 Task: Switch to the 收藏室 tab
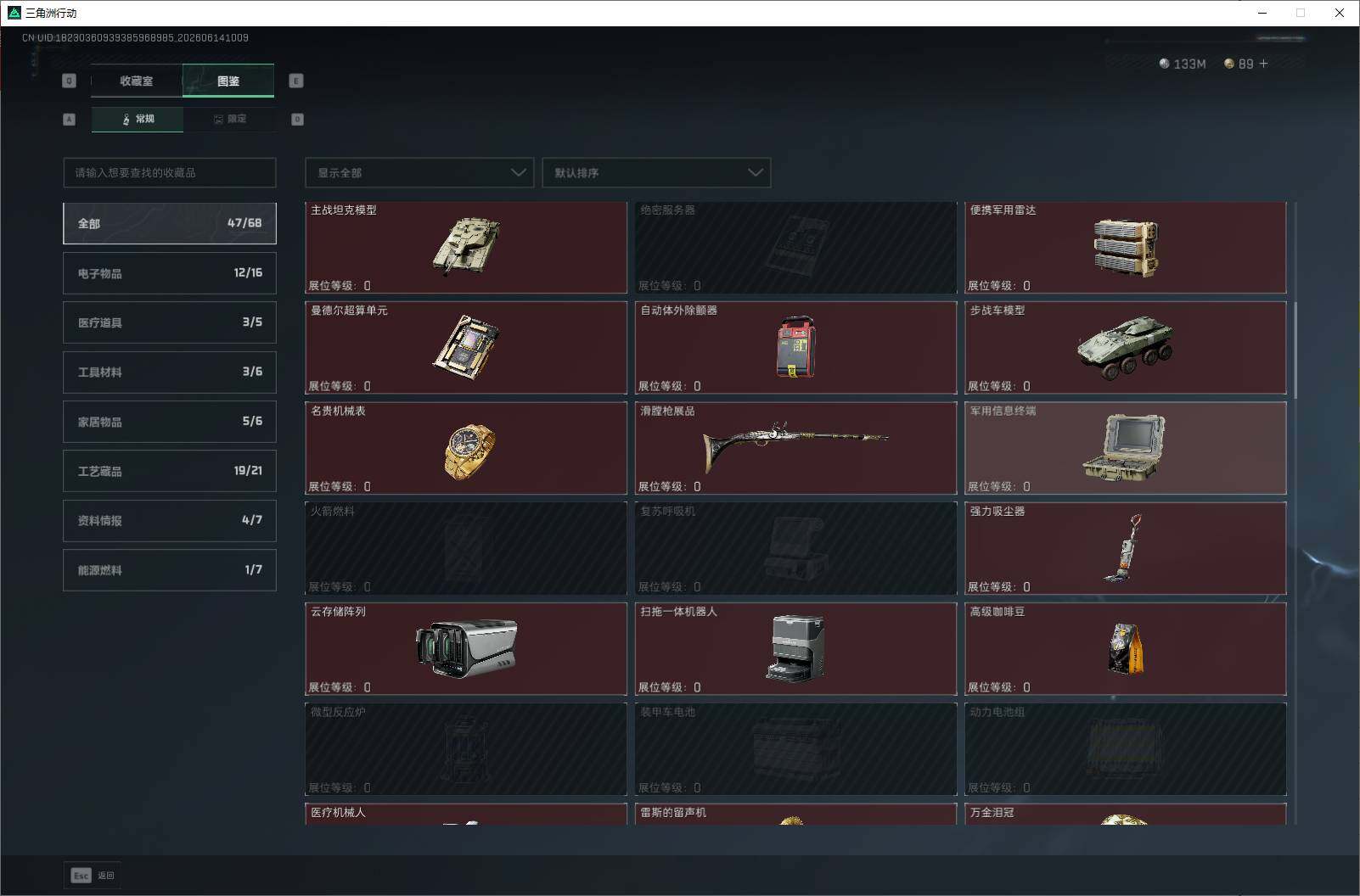coord(137,81)
